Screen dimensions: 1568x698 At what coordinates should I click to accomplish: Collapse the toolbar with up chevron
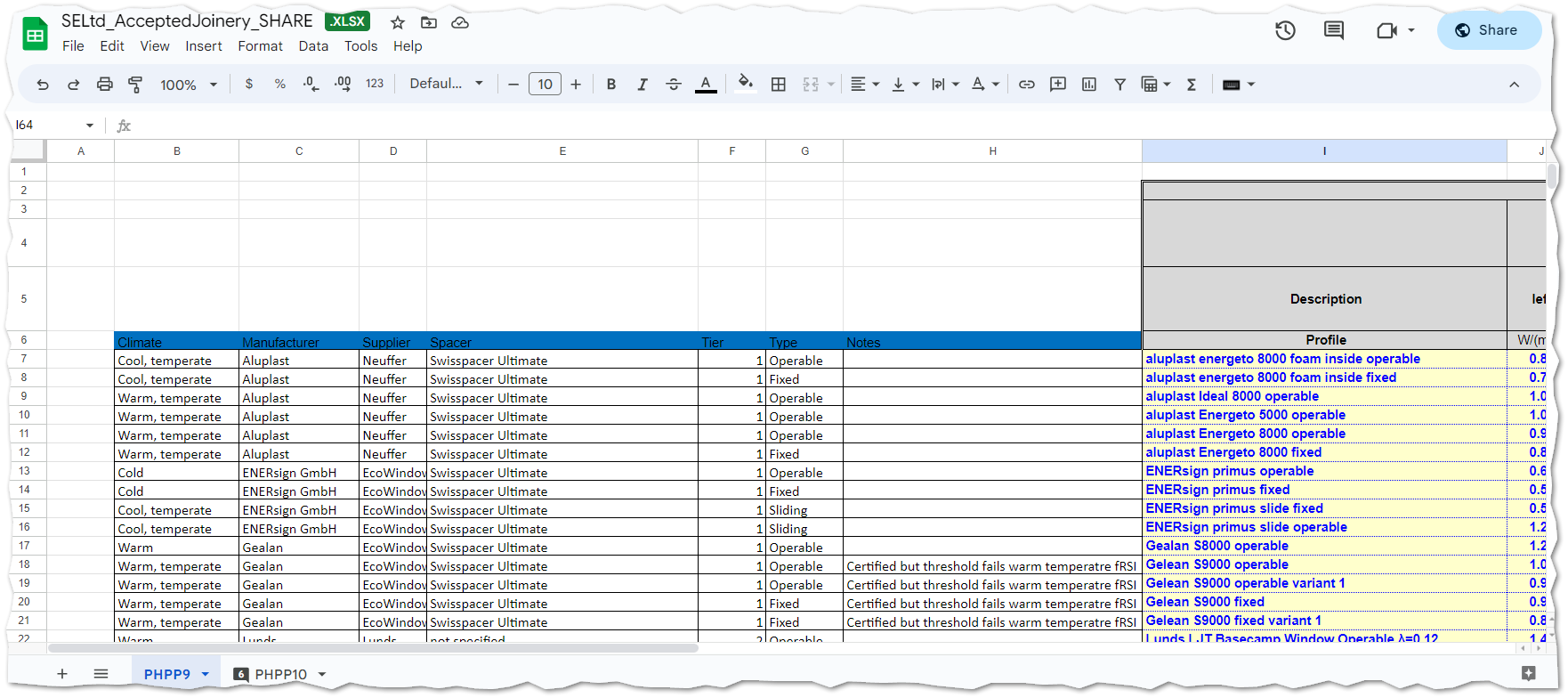pyautogui.click(x=1515, y=85)
